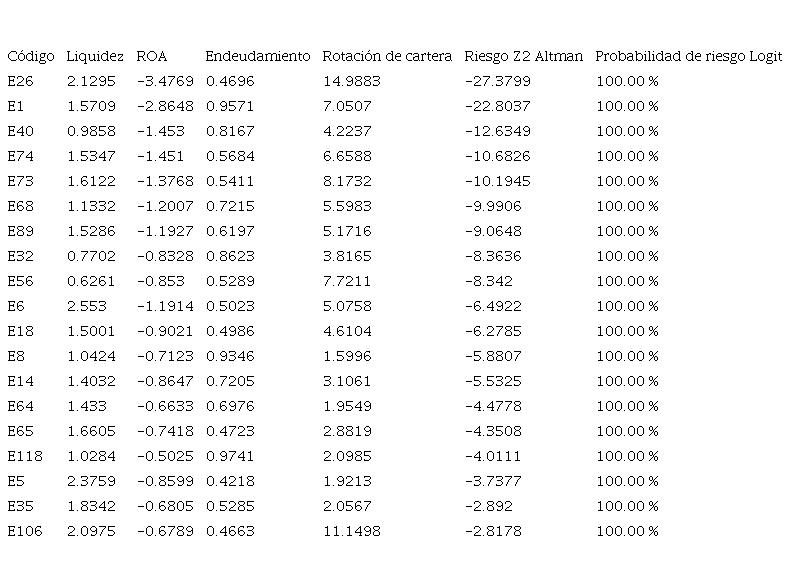The width and height of the screenshot is (795, 572).
Task: Click the Liquidez column header
Action: pos(95,56)
